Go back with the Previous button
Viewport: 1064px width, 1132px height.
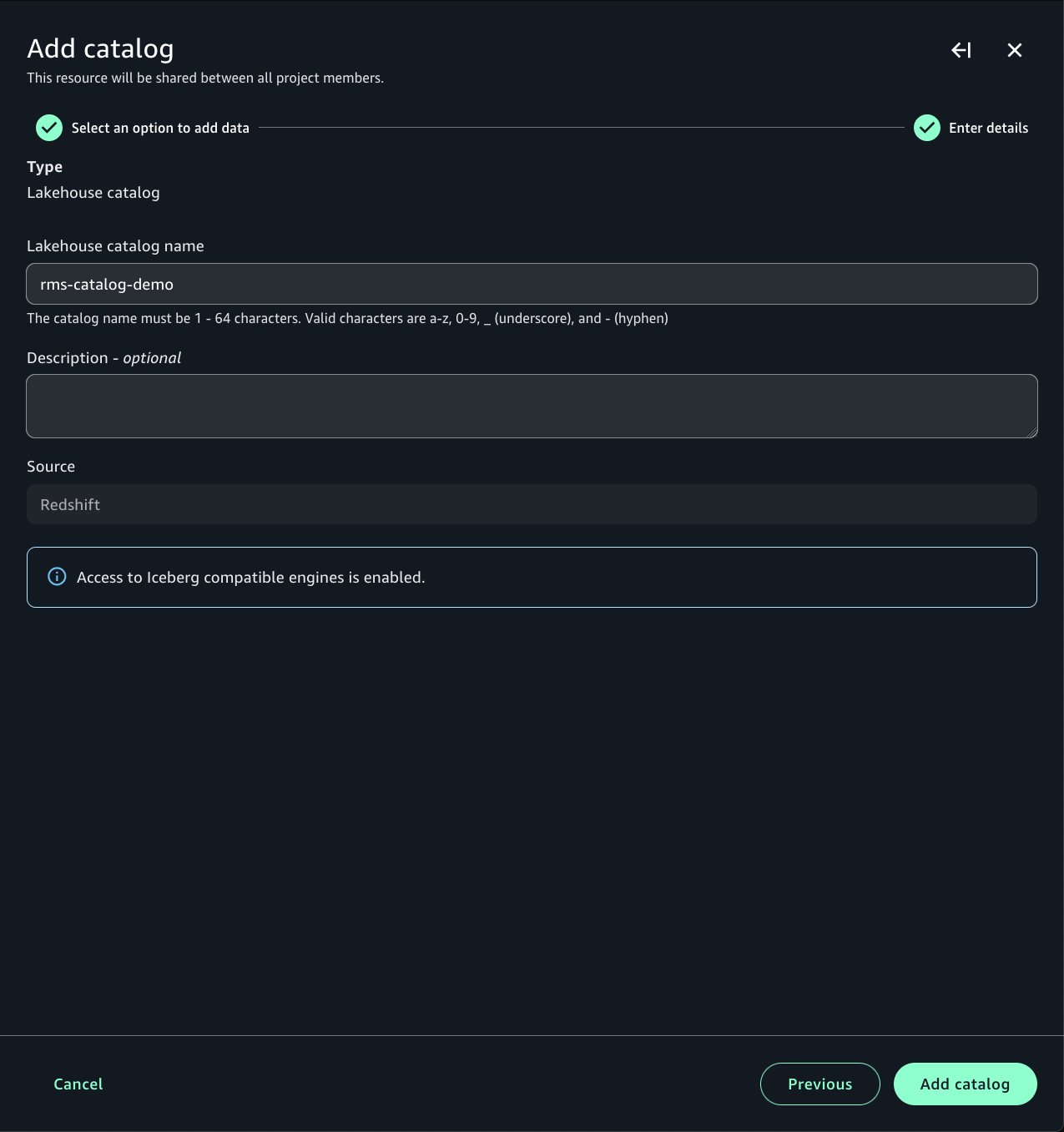pos(819,1084)
